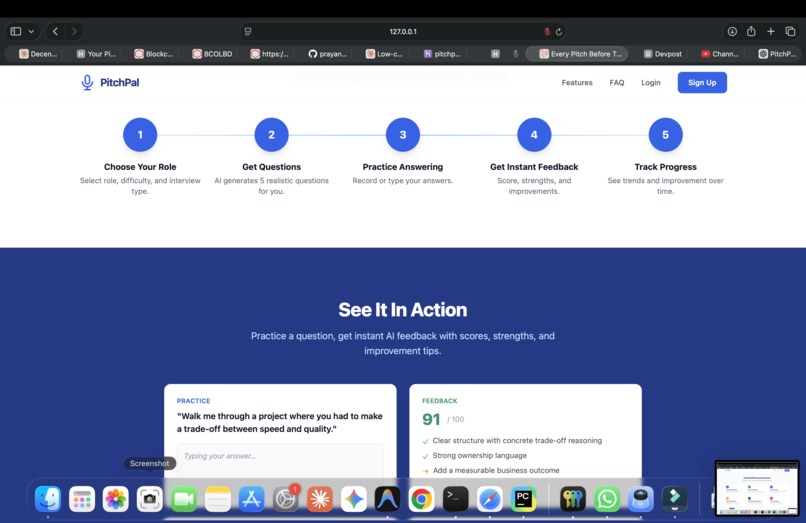Switch to the BCOLBD tab
Screen dimensions: 806x523
tap(212, 53)
